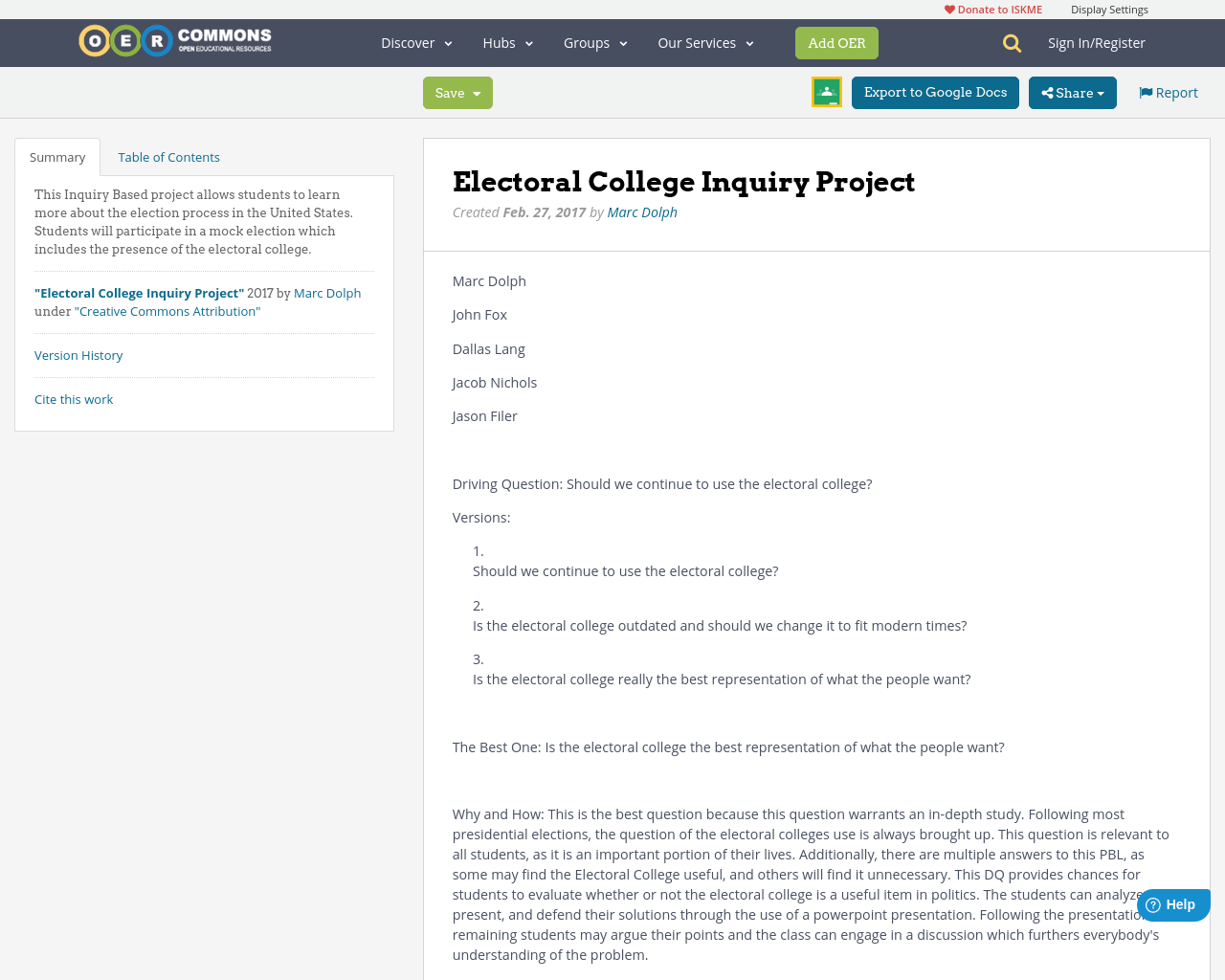Share to Google Classroom
This screenshot has height=980, width=1225.
[825, 91]
